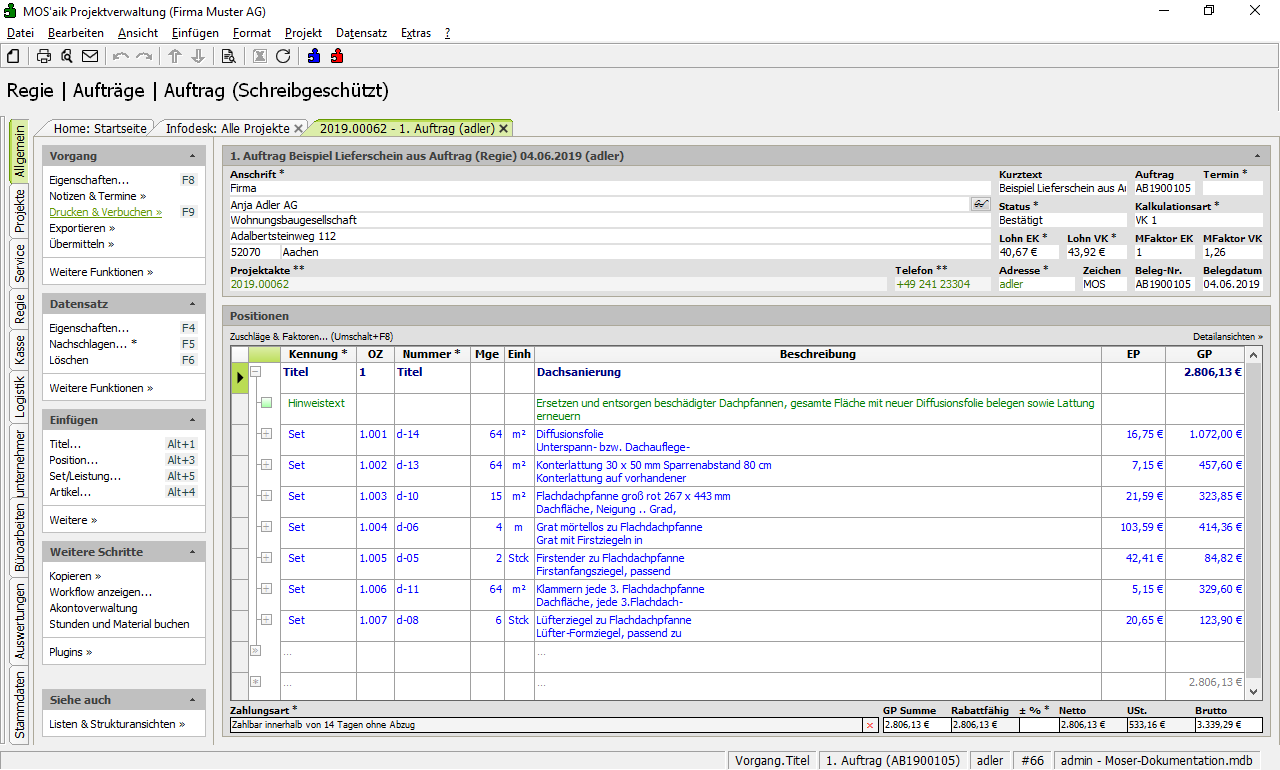Screen dimensions: 1280x770
Task: Collapse the Vorgang sidebar panel
Action: click(192, 157)
